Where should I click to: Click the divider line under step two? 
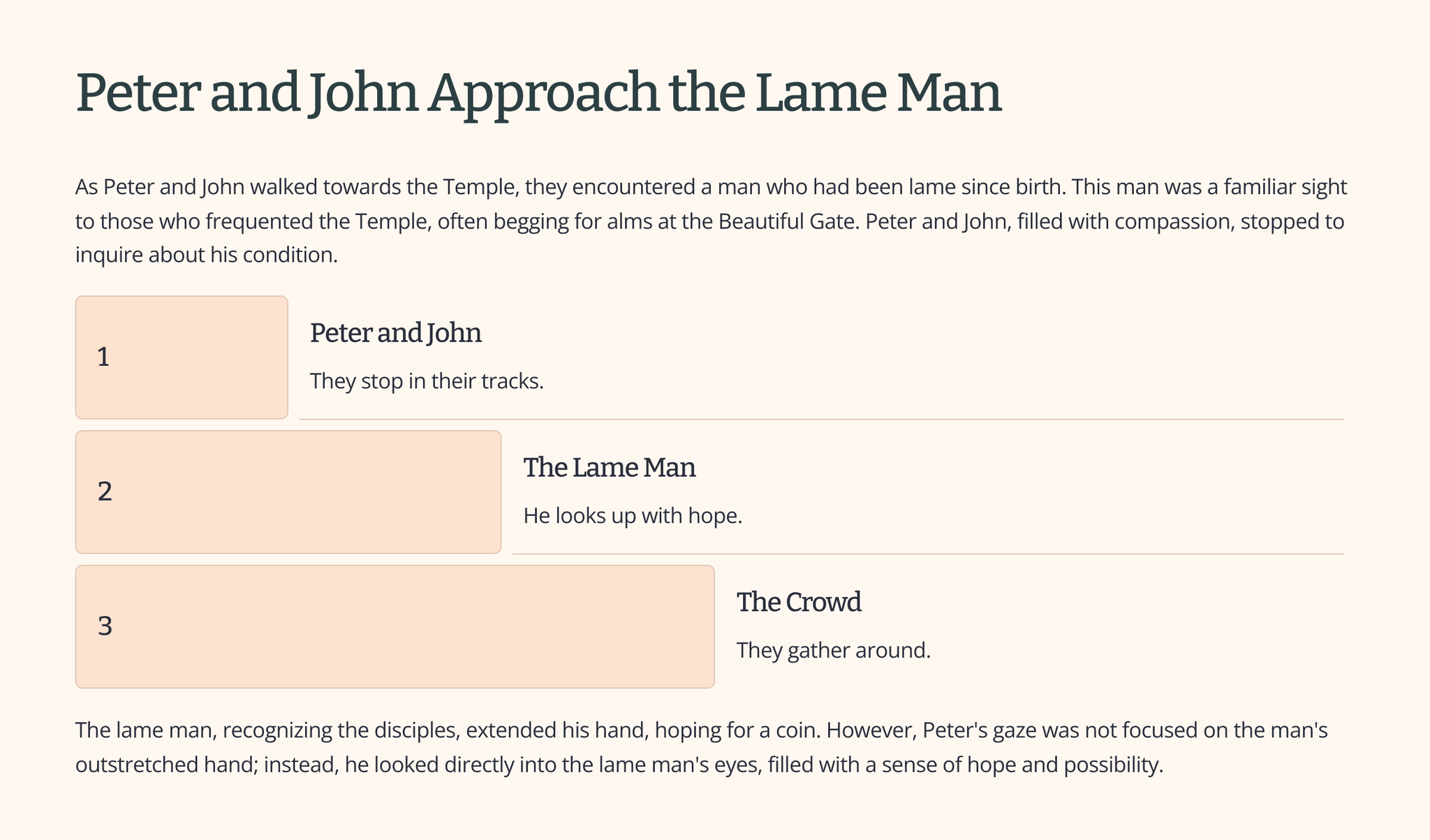click(x=927, y=554)
